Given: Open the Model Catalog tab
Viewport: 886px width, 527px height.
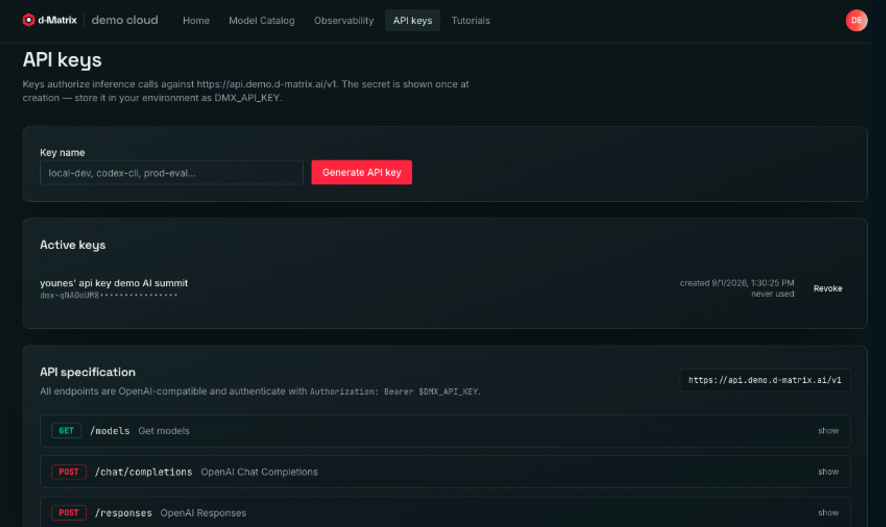Looking at the screenshot, I should (262, 20).
